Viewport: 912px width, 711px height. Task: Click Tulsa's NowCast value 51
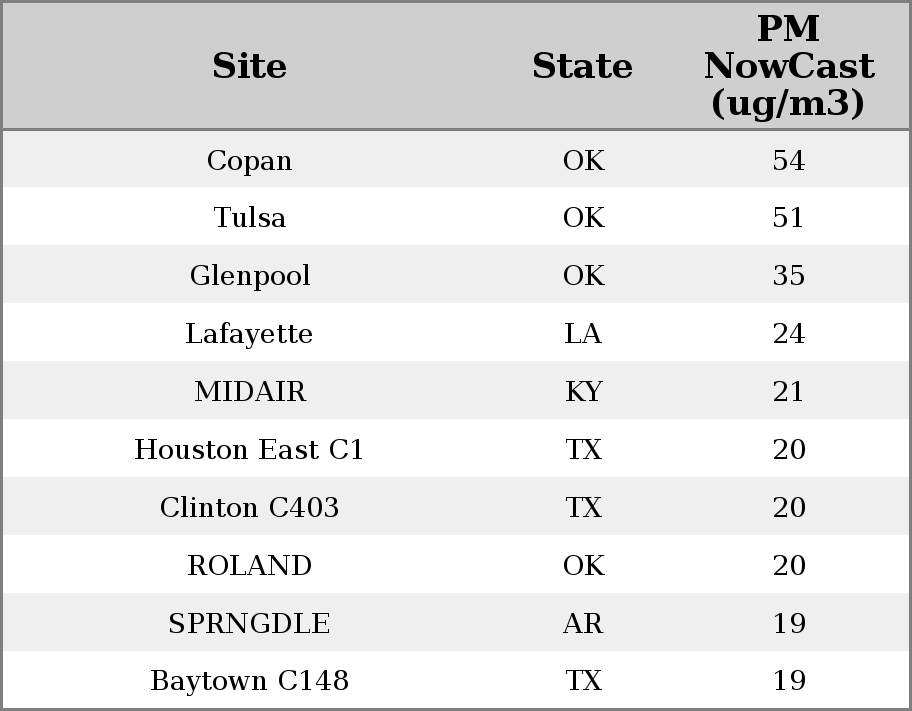click(x=788, y=218)
